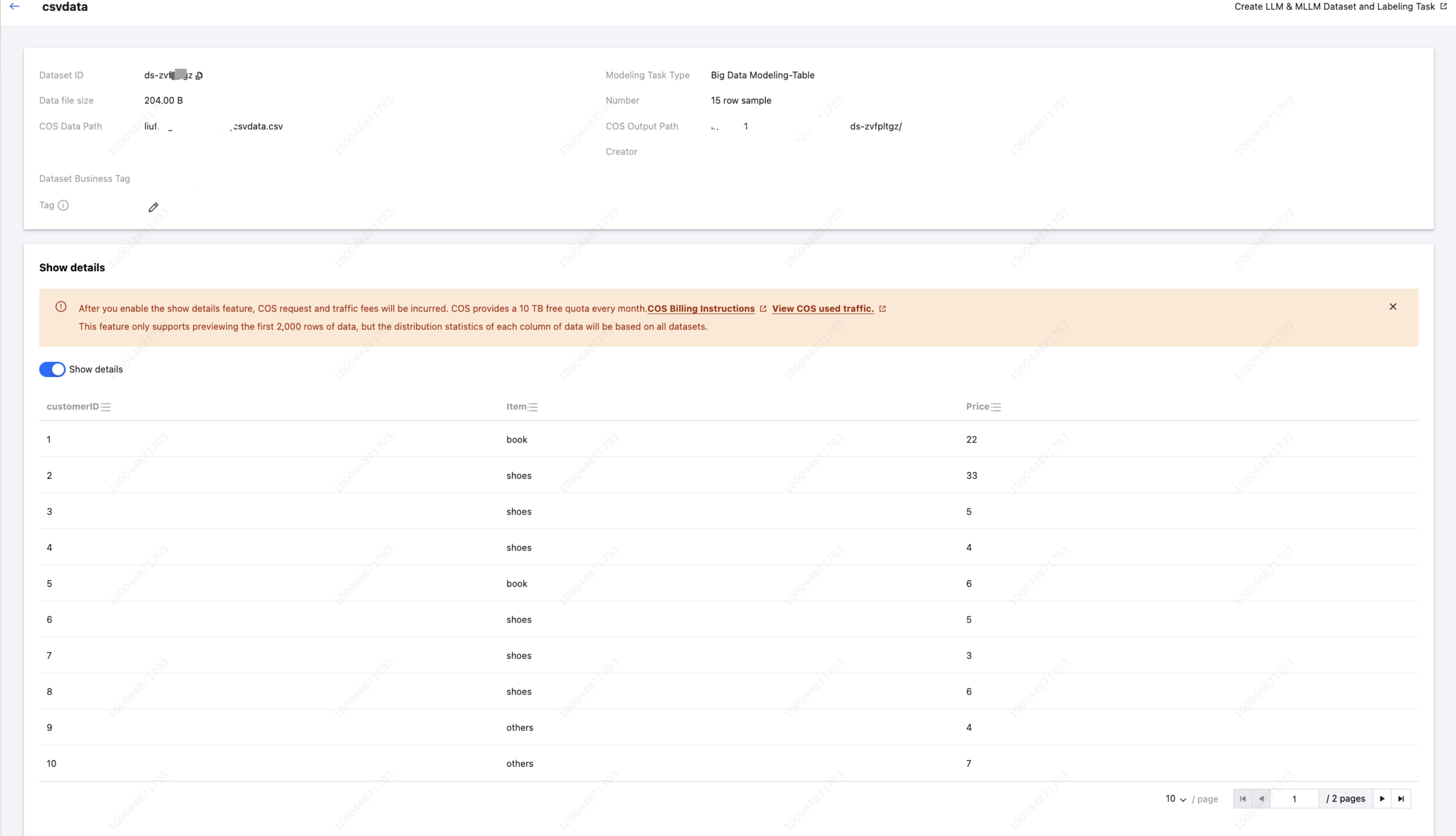Click the Tag info circle icon

(63, 205)
